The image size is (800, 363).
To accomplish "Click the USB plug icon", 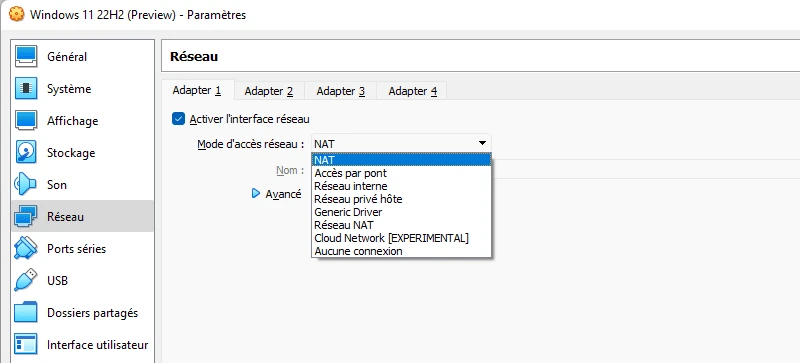I will (x=26, y=281).
